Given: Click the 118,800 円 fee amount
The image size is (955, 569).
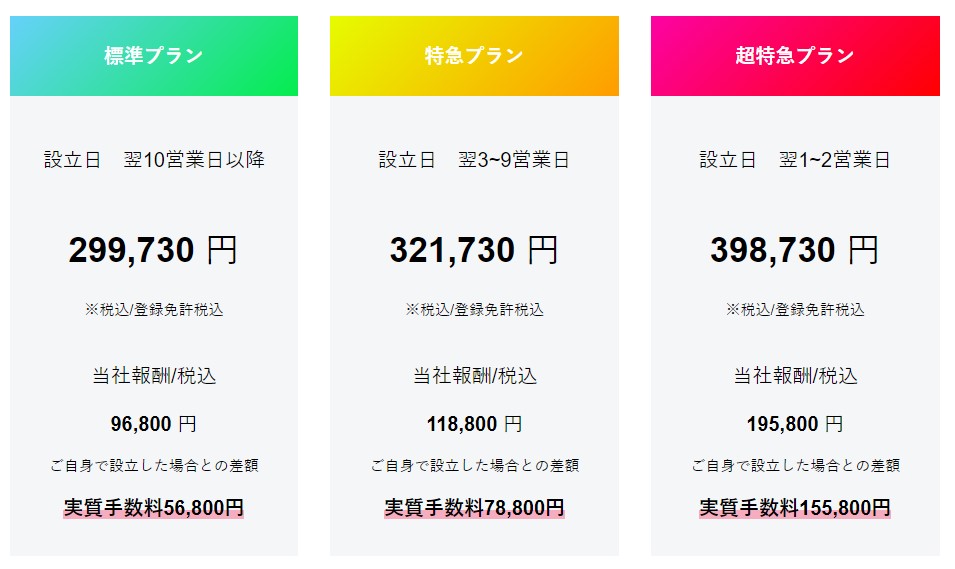Looking at the screenshot, I should pyautogui.click(x=474, y=423).
